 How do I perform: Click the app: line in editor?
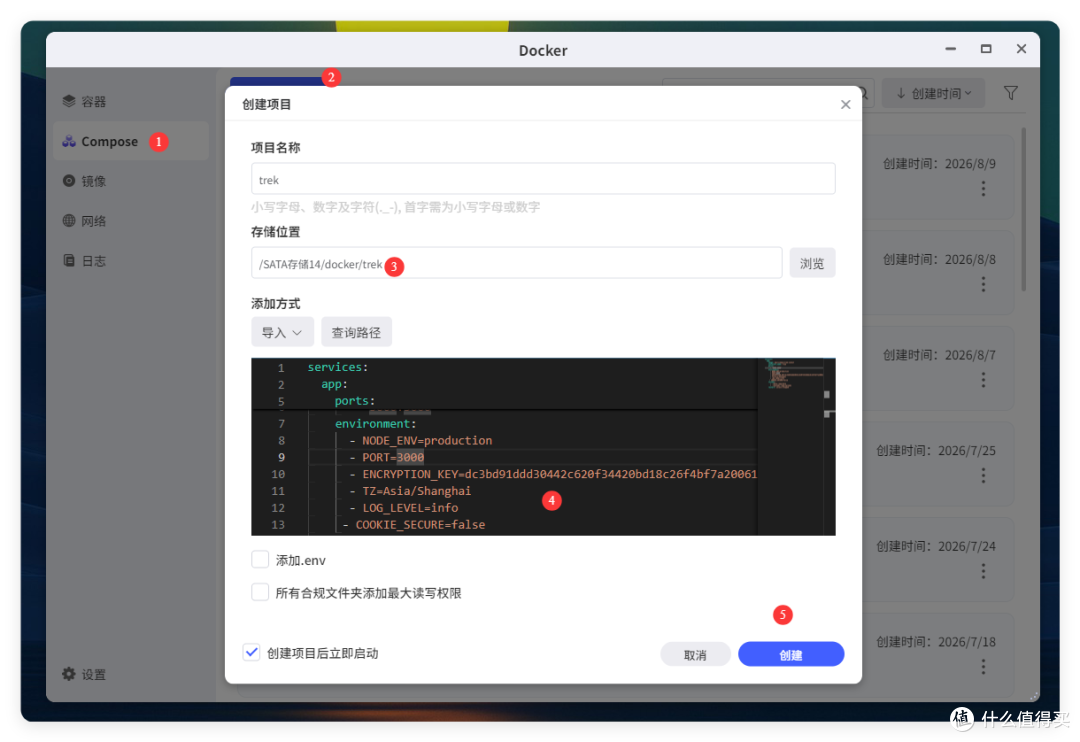pyautogui.click(x=334, y=384)
